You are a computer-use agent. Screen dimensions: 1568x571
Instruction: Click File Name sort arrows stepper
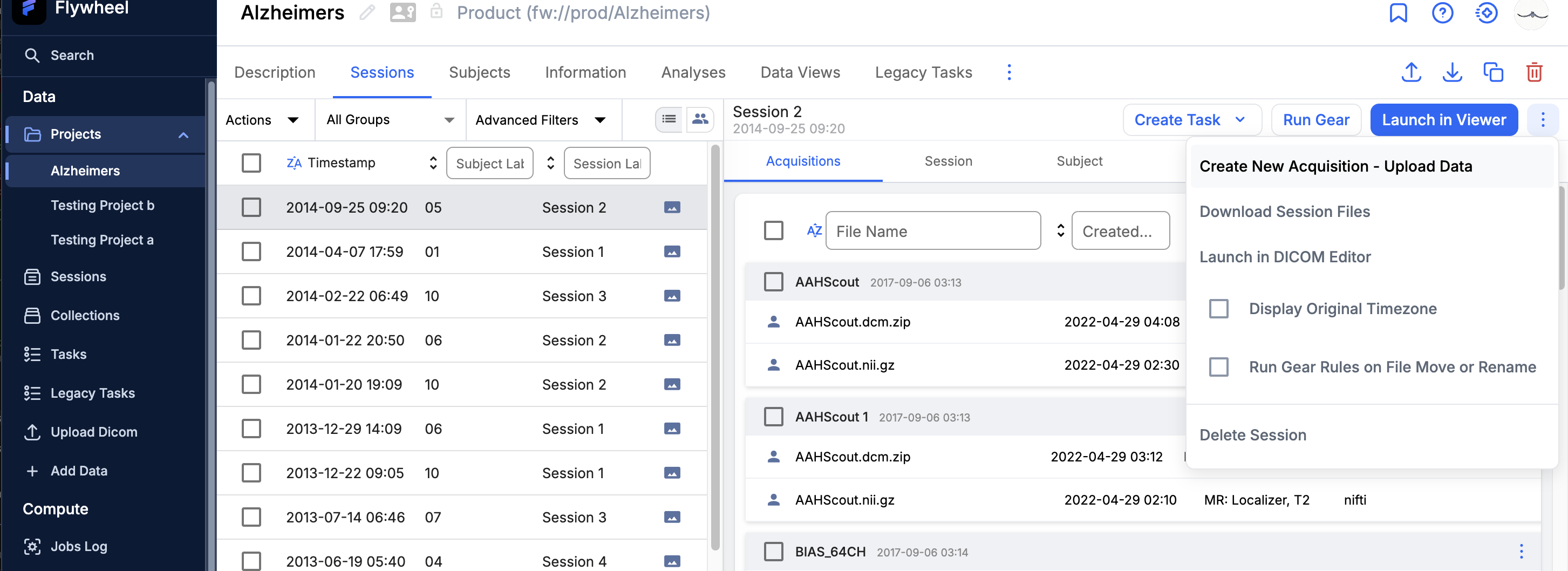[1060, 230]
